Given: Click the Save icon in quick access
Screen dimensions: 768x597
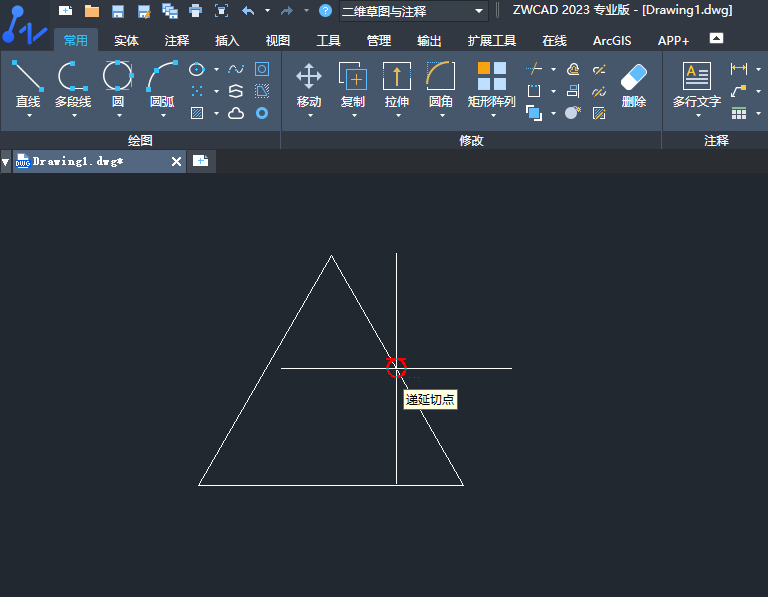Looking at the screenshot, I should pyautogui.click(x=118, y=11).
